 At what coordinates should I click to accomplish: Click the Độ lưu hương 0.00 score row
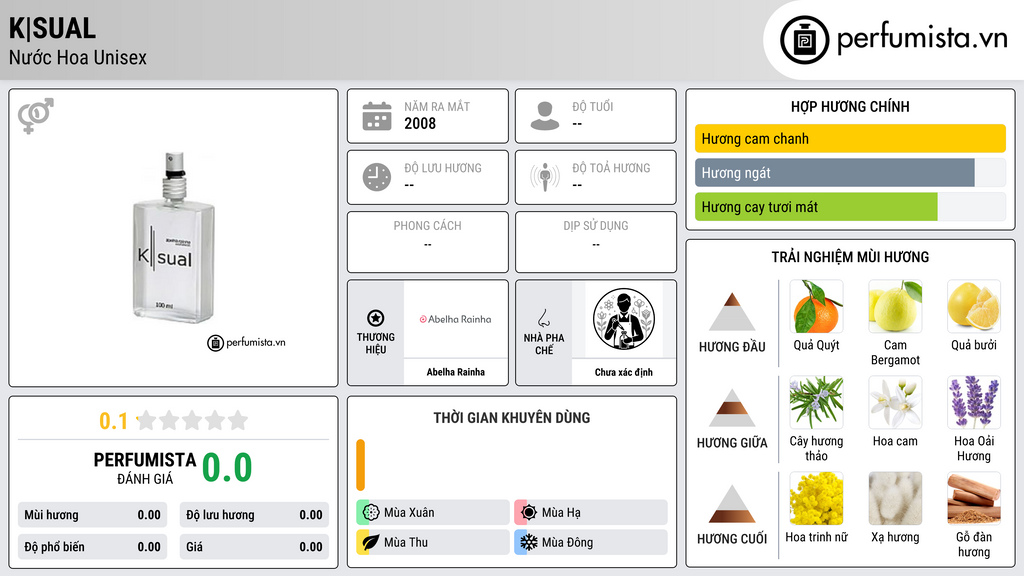[254, 515]
